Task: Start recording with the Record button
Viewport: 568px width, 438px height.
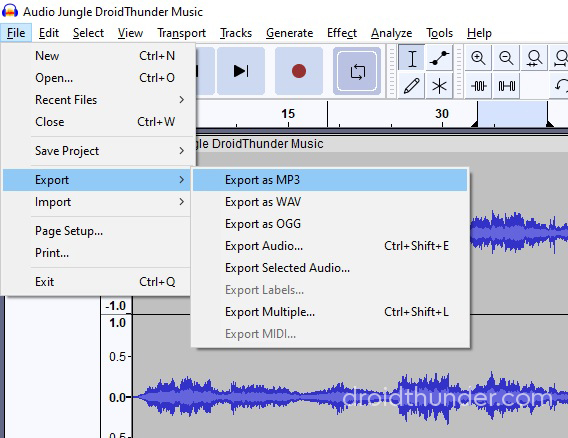Action: click(x=299, y=71)
